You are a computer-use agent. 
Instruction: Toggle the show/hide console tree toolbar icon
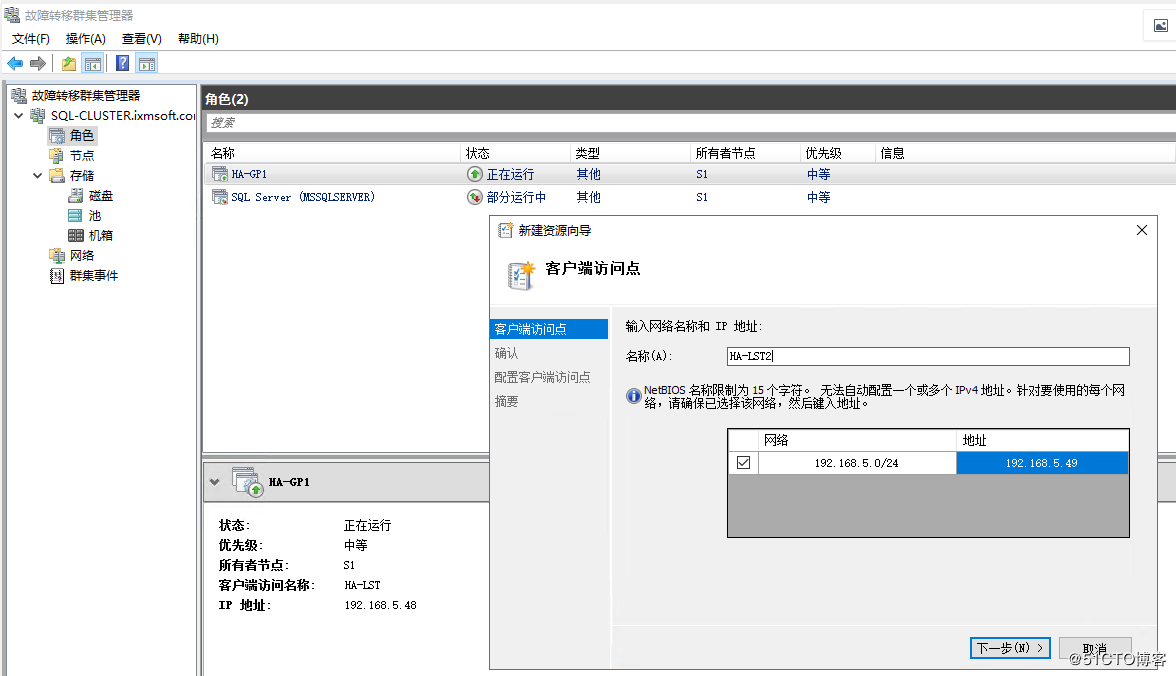click(92, 63)
